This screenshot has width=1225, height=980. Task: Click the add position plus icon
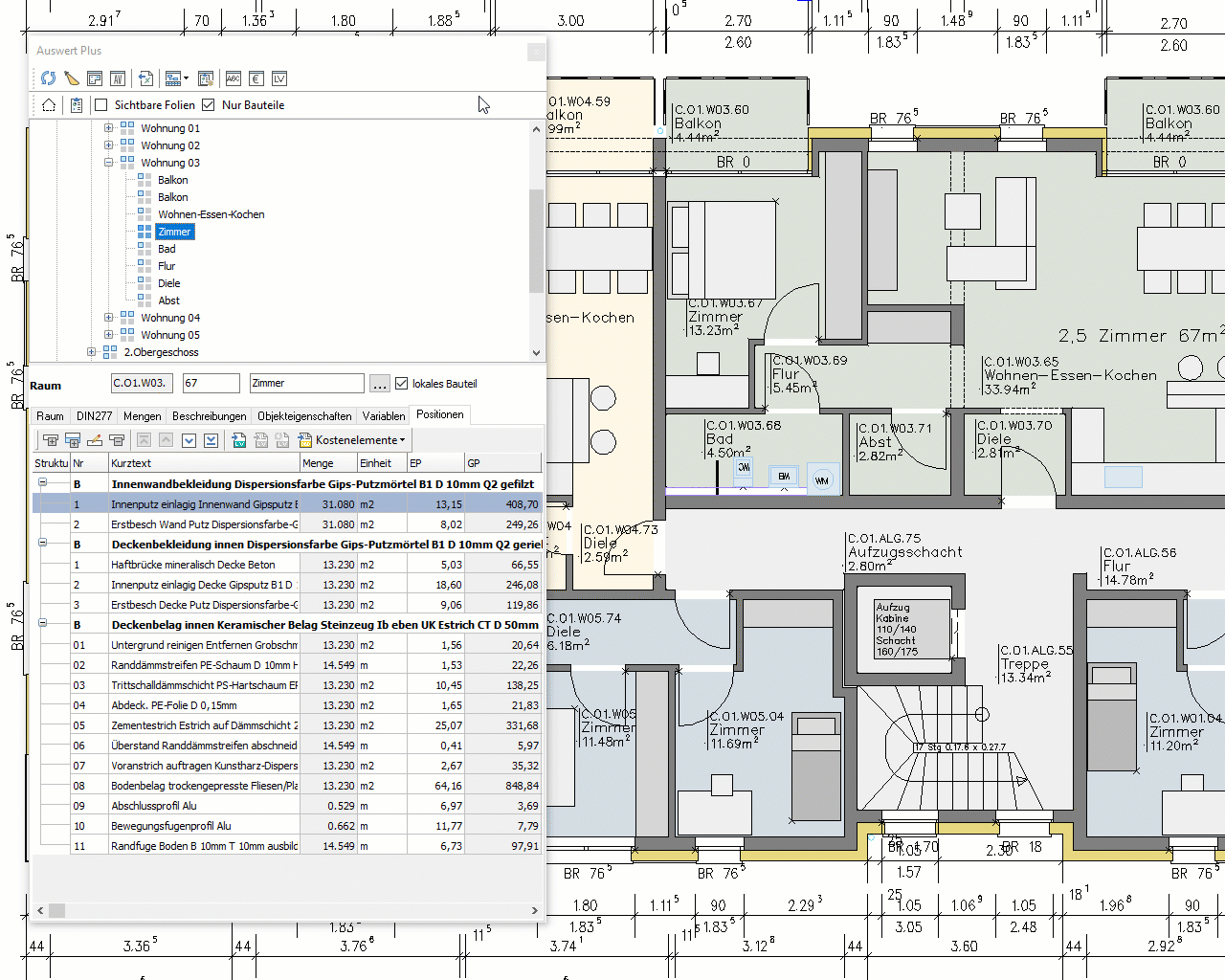[x=50, y=440]
